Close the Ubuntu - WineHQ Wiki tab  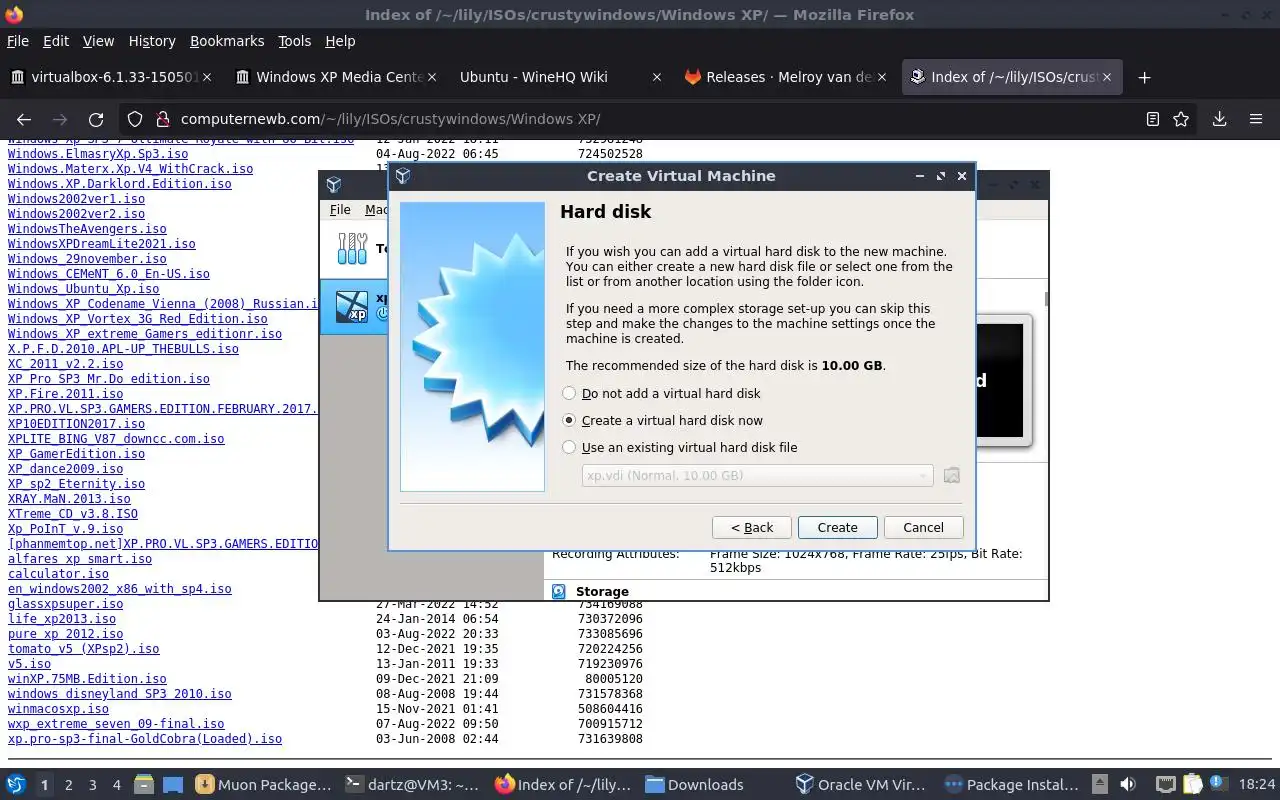[x=656, y=77]
